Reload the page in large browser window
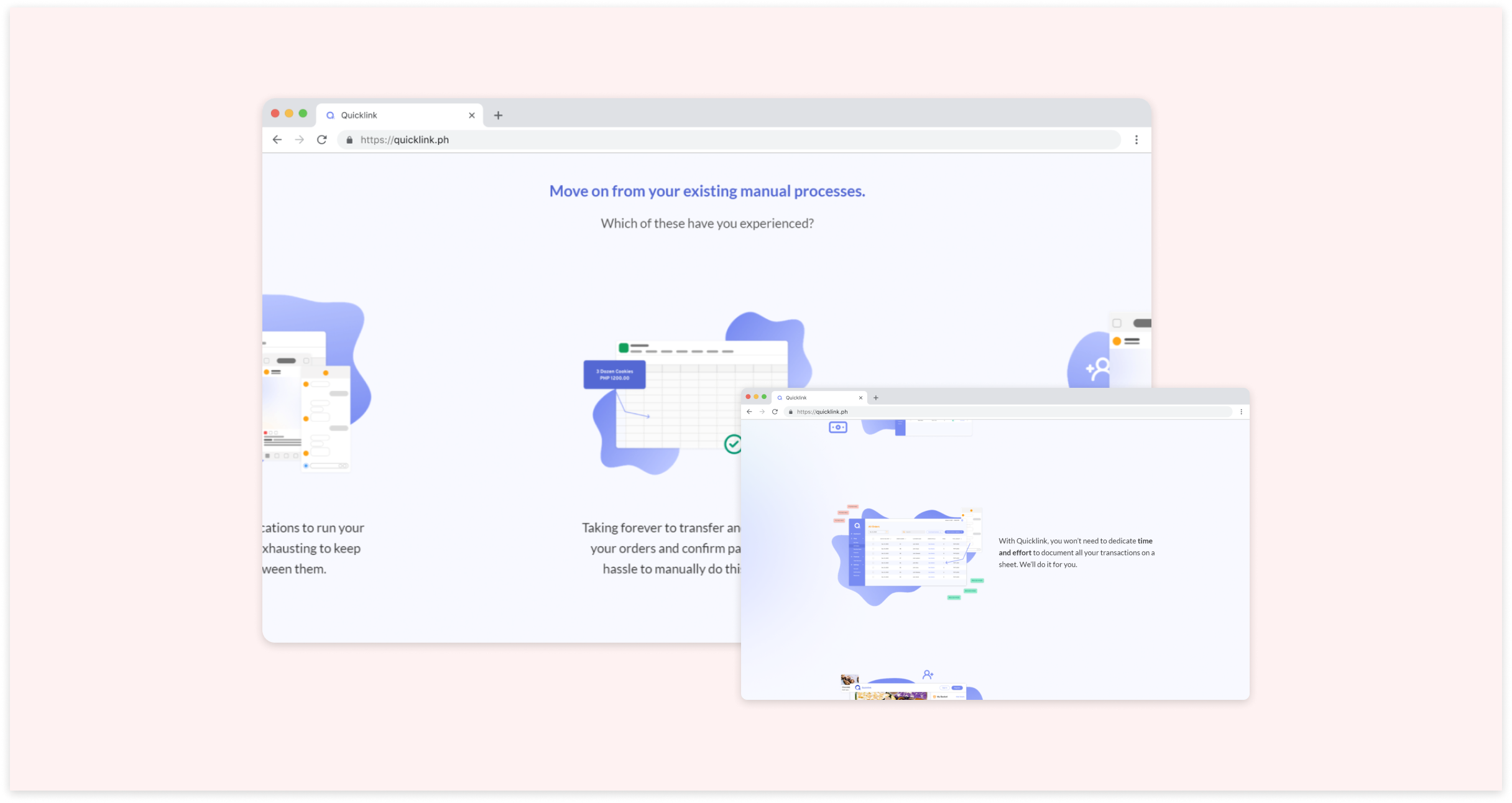The image size is (1512, 803). 321,140
